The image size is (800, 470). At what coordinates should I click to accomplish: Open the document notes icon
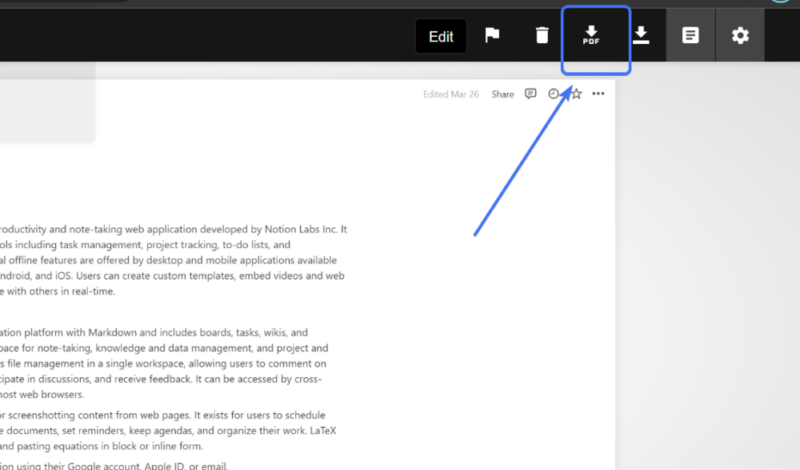click(x=690, y=35)
